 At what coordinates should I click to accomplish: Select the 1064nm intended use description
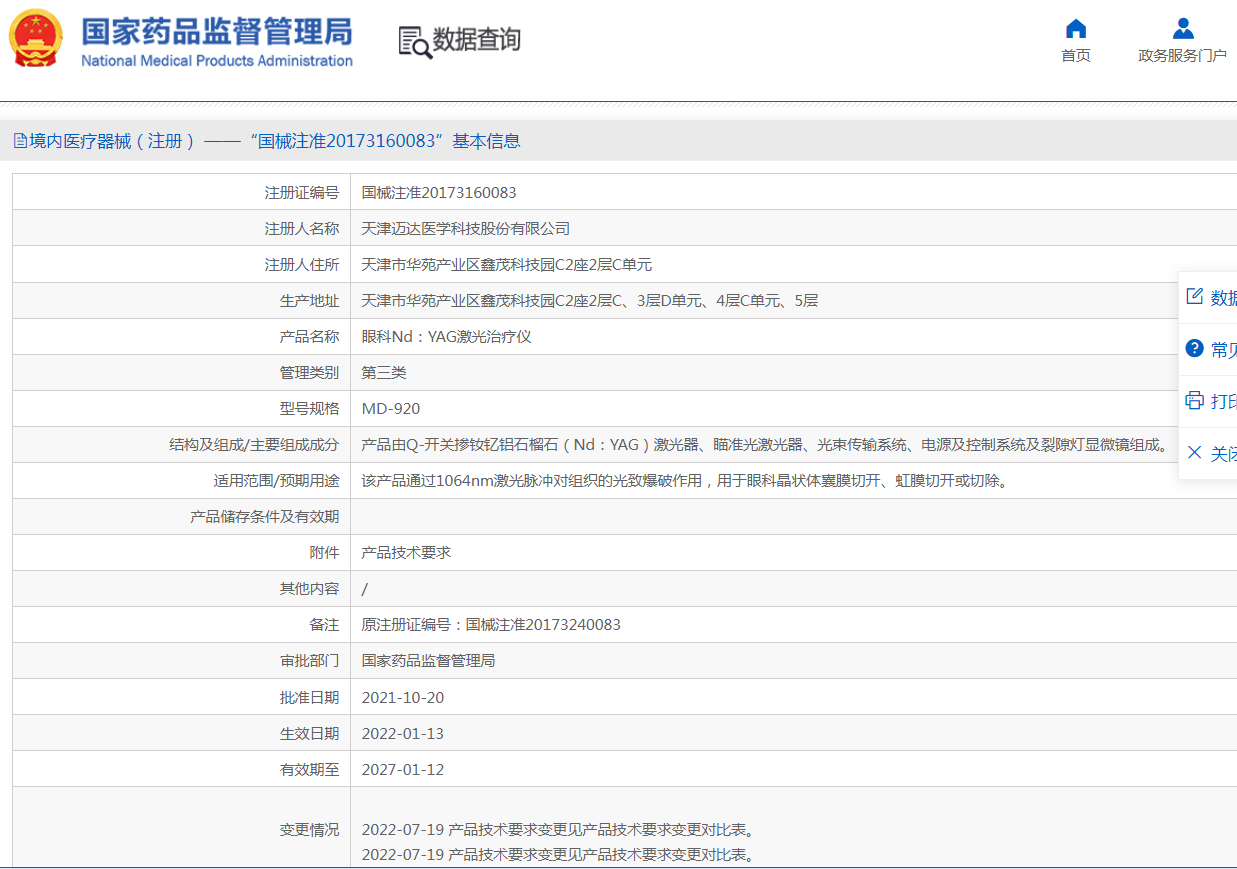[x=684, y=481]
